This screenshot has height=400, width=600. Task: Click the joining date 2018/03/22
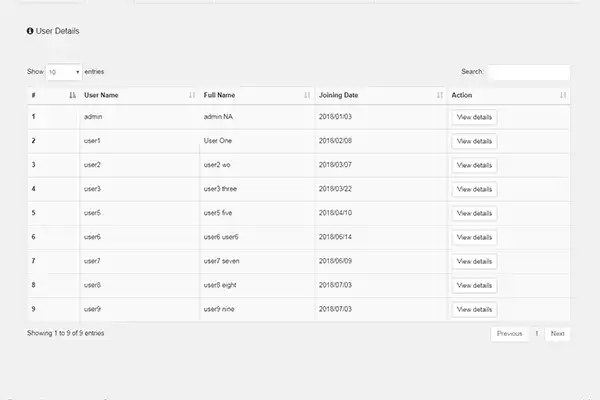(x=335, y=189)
